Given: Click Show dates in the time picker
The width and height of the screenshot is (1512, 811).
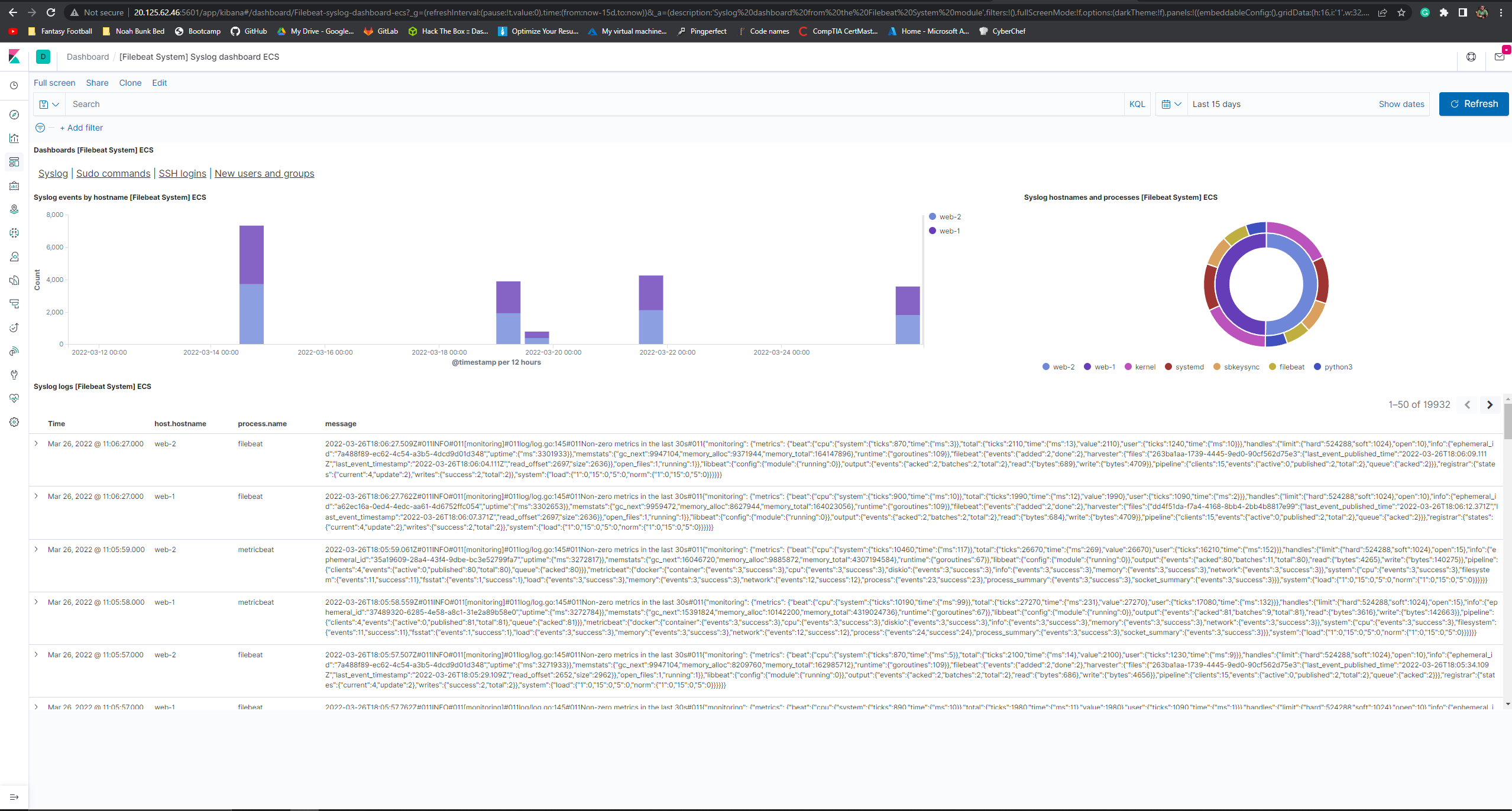Looking at the screenshot, I should click(1401, 103).
